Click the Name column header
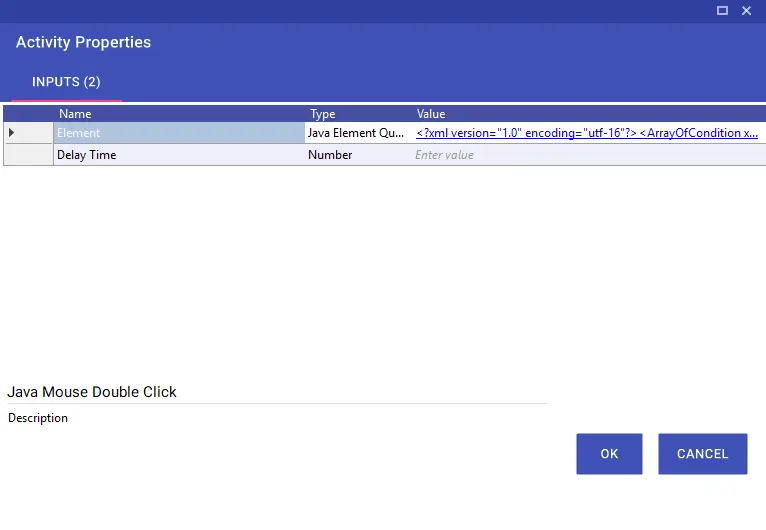The width and height of the screenshot is (766, 530). pyautogui.click(x=75, y=114)
